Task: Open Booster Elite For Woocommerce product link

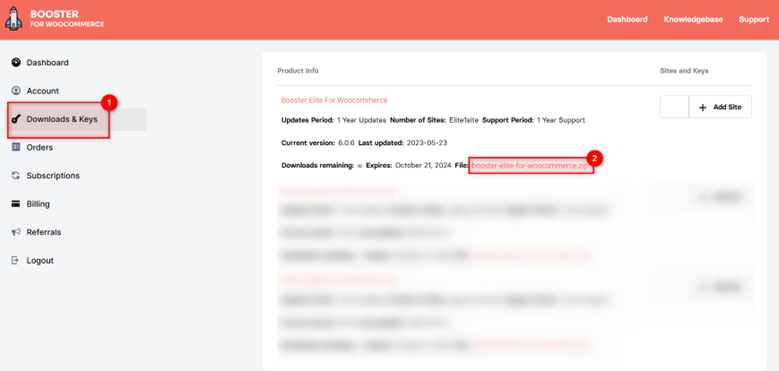Action: pyautogui.click(x=334, y=100)
